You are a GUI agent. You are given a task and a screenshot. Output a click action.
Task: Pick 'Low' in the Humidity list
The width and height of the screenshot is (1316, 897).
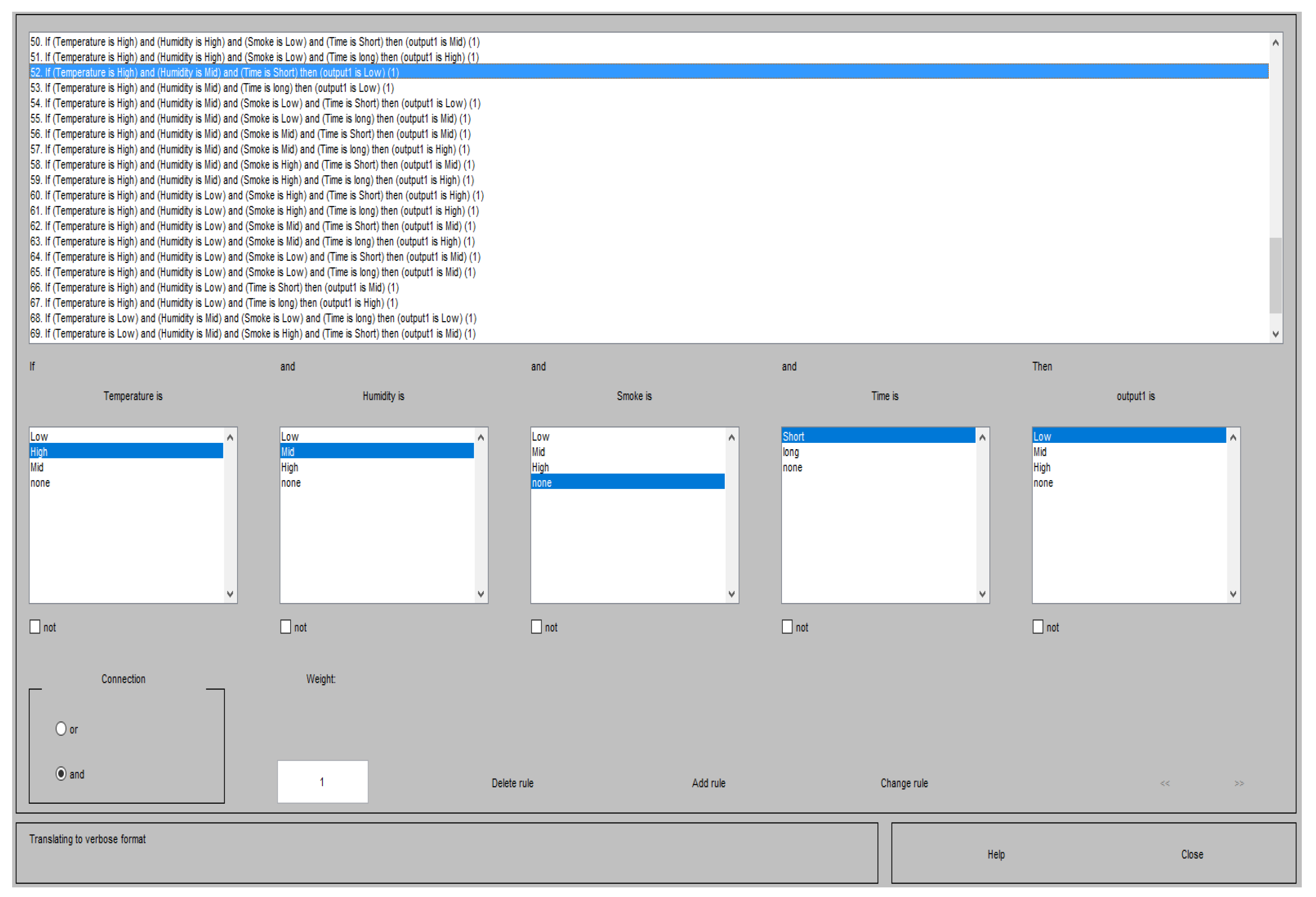click(x=290, y=437)
